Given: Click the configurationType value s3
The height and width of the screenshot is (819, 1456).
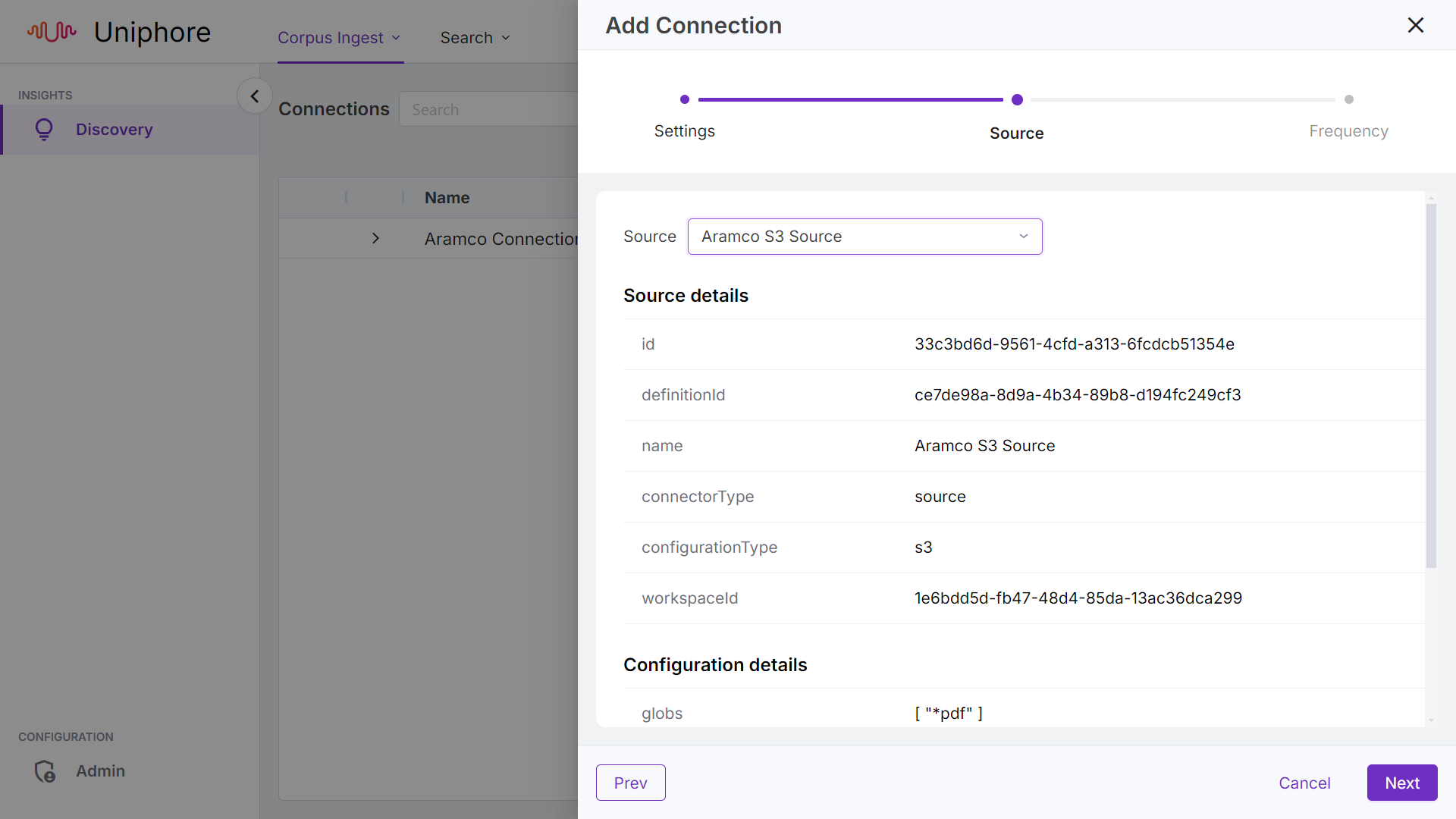Looking at the screenshot, I should pos(923,548).
